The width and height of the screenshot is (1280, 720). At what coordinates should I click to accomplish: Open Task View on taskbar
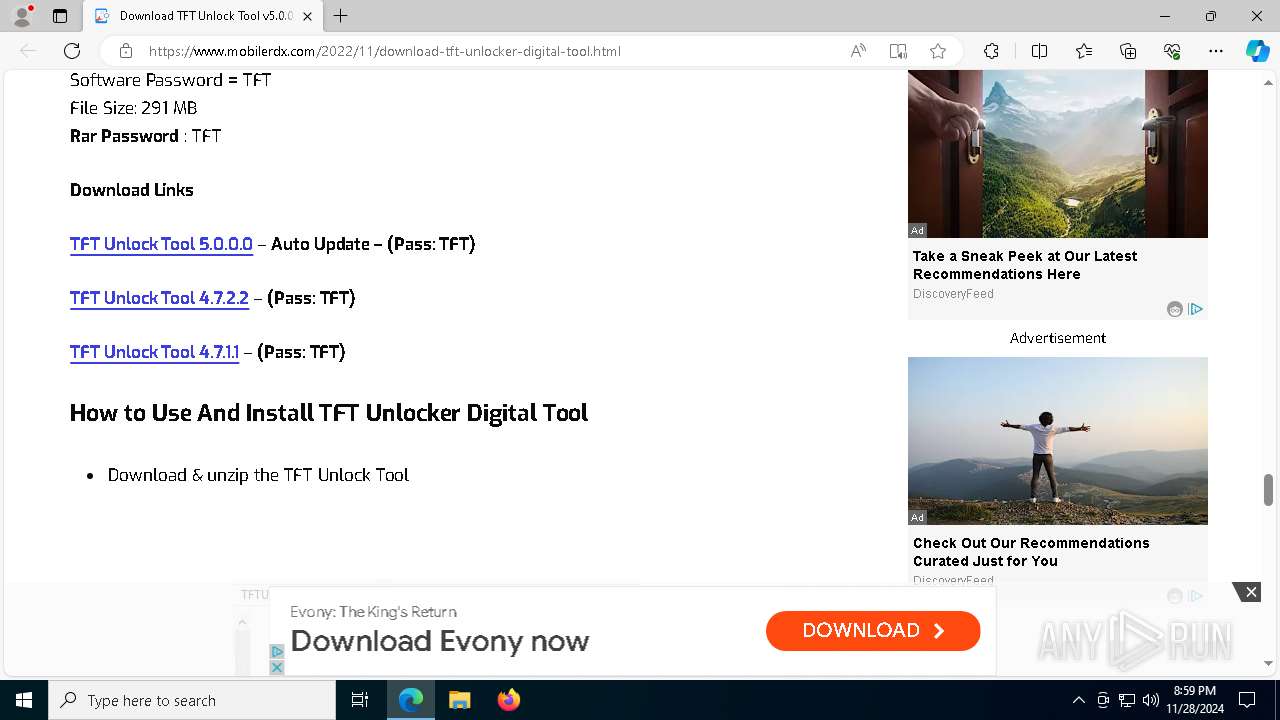(360, 700)
